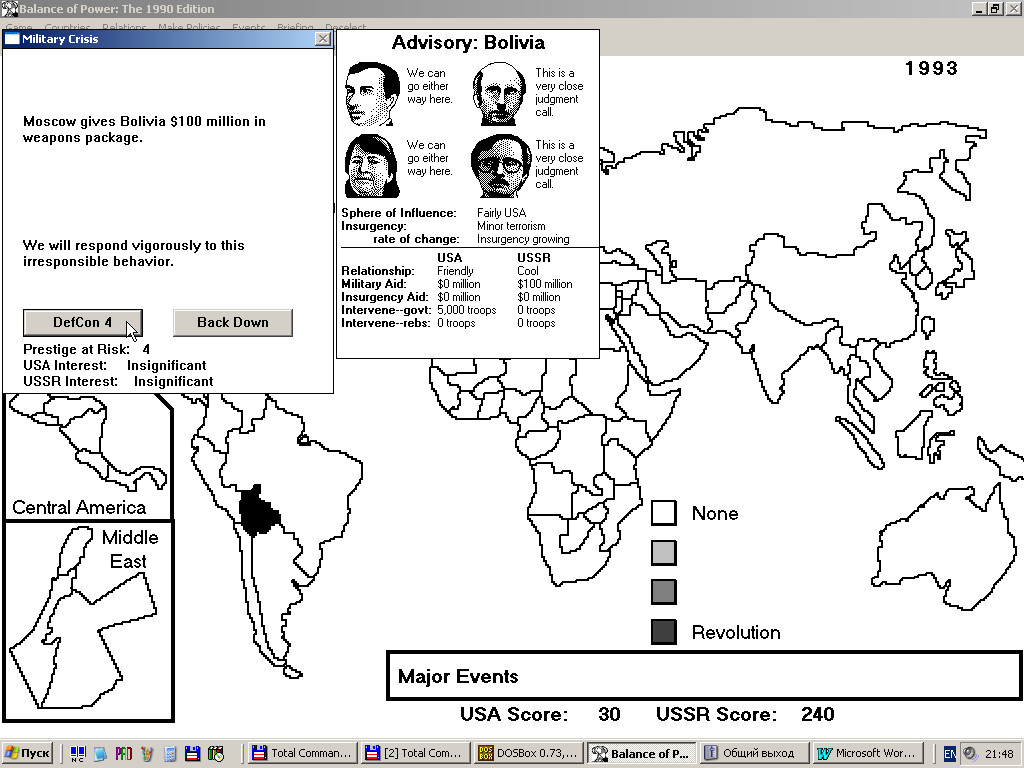This screenshot has width=1024, height=768.
Task: Click the books with clock quick launch icon
Action: [216, 754]
